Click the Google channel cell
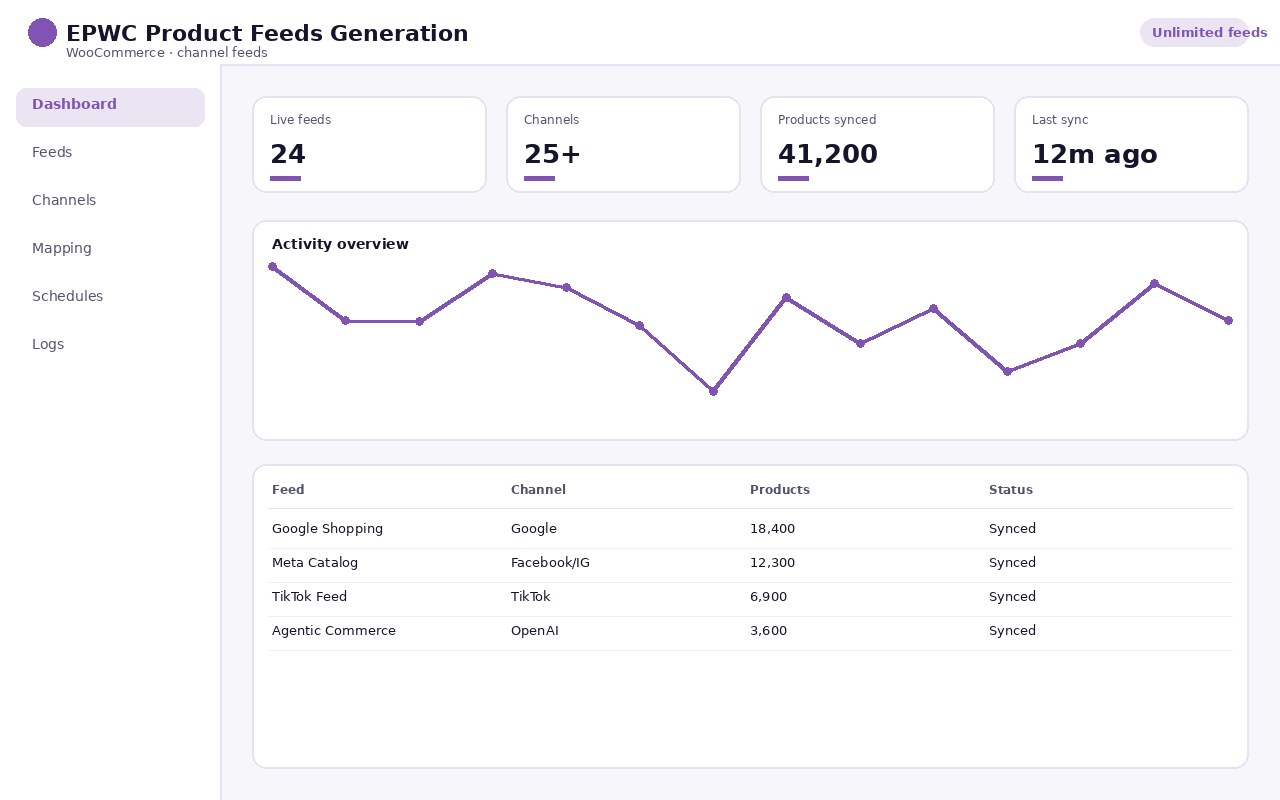The width and height of the screenshot is (1280, 800). coord(534,529)
